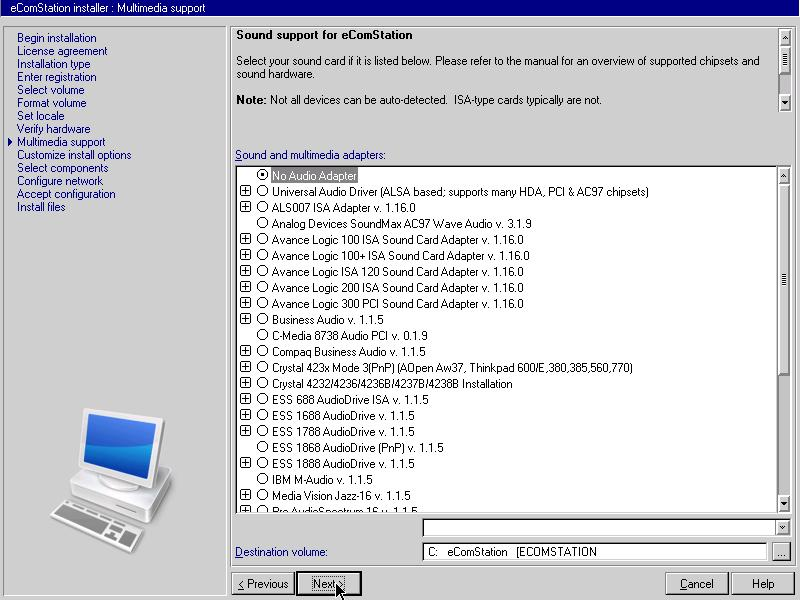800x600 pixels.
Task: Open Enter registration step
Action: click(57, 77)
